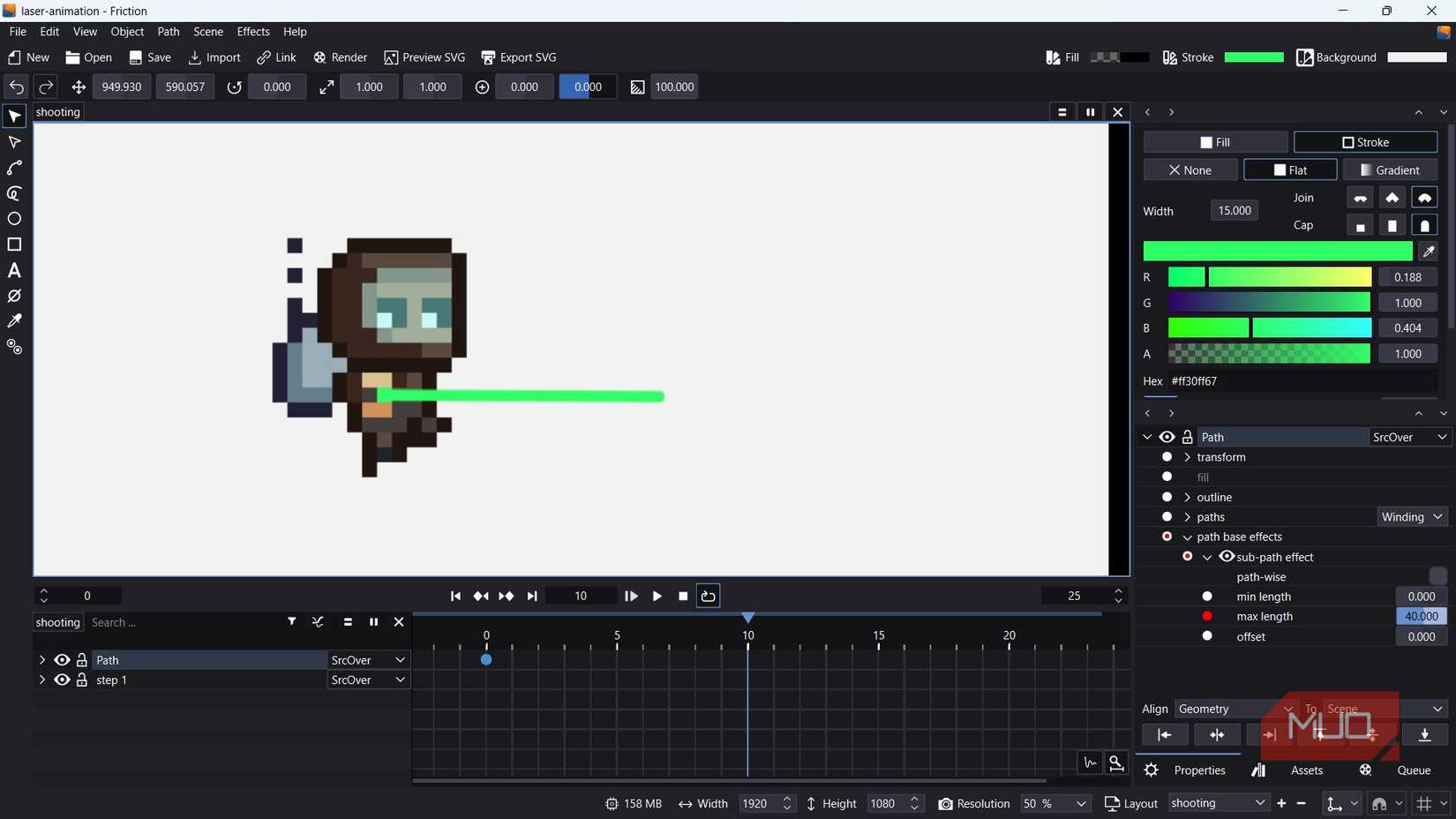Select the Rectangle tool
The height and width of the screenshot is (819, 1456).
tap(14, 244)
